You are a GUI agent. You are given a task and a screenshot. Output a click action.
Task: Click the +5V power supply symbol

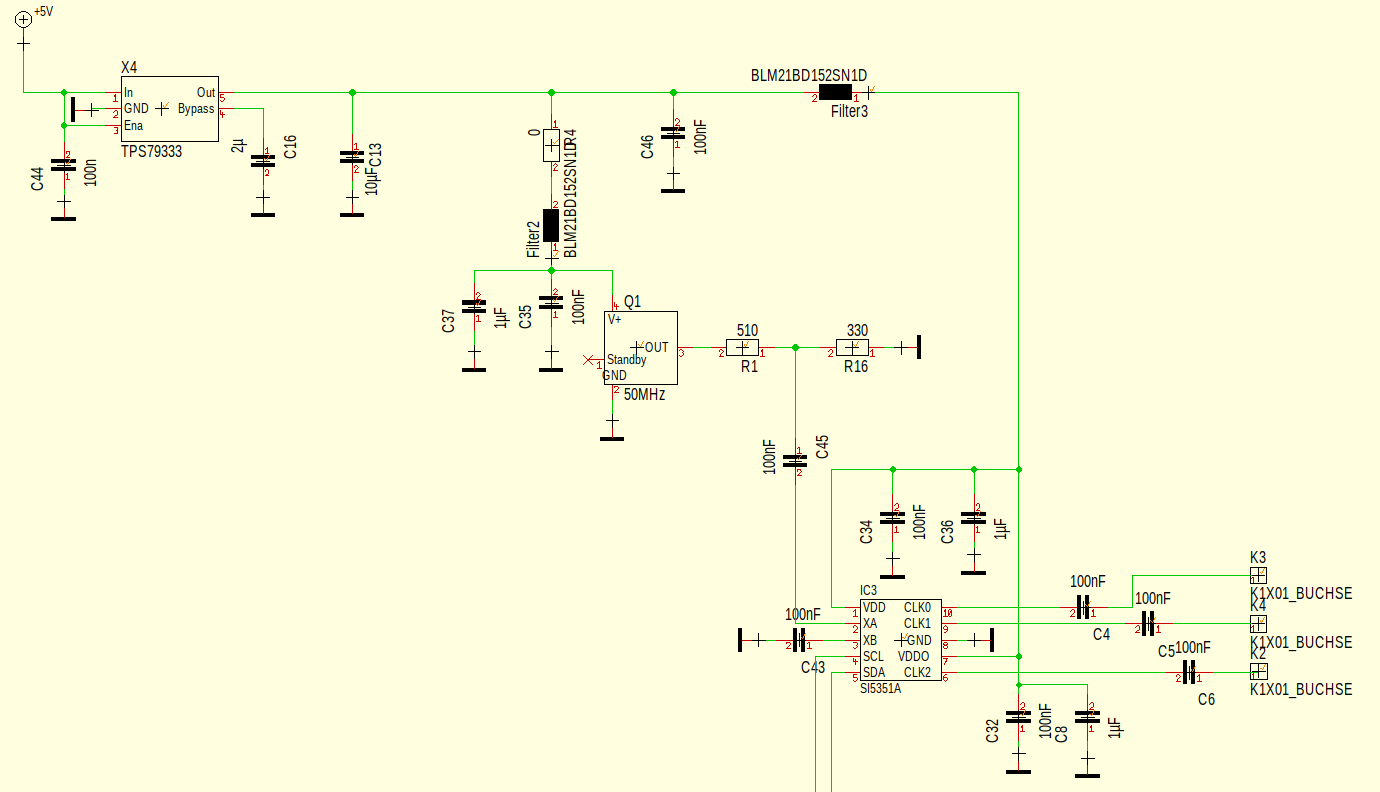coord(23,16)
